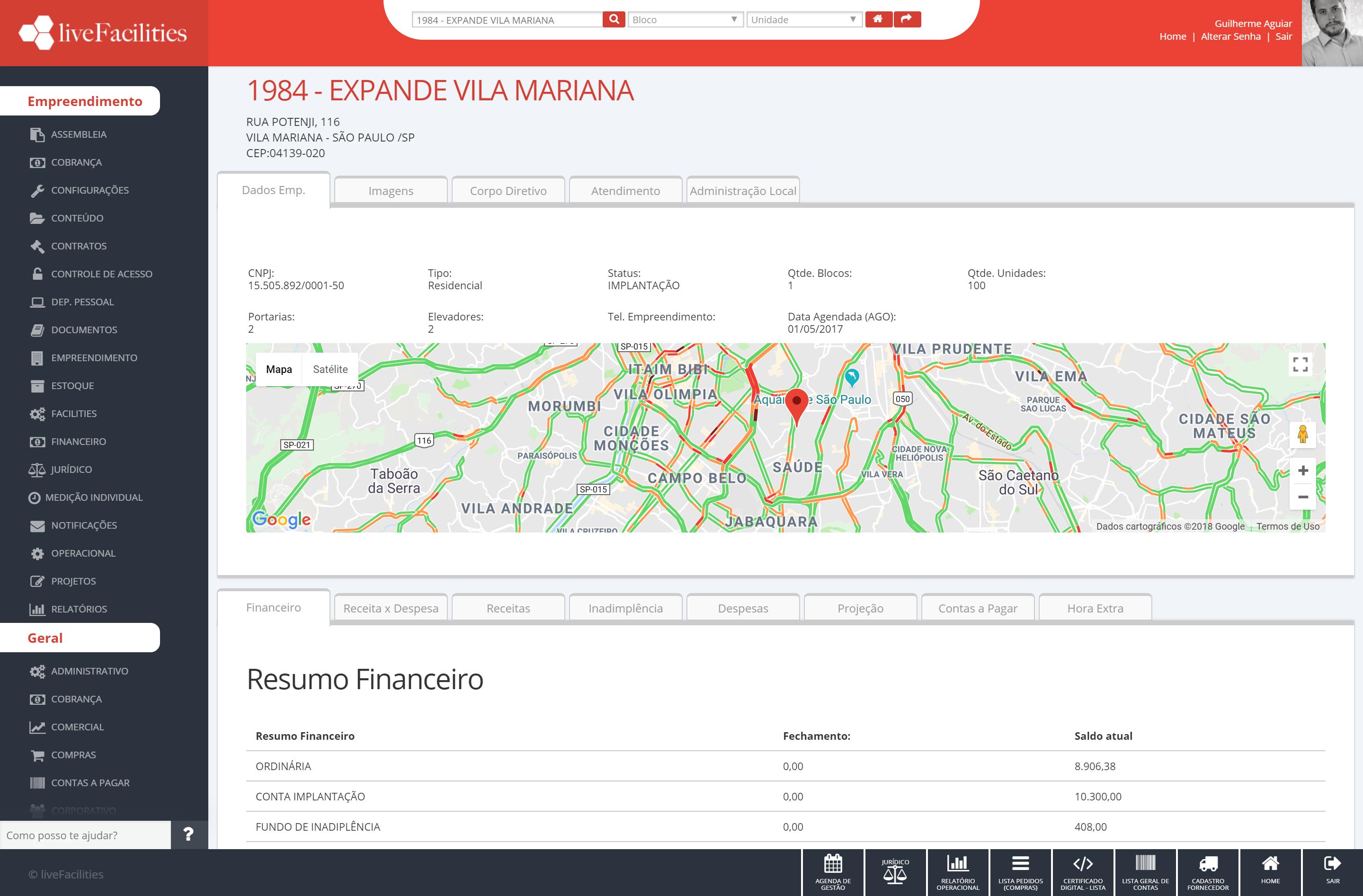Open the Inadimplência tab
The image size is (1363, 896).
(x=625, y=608)
